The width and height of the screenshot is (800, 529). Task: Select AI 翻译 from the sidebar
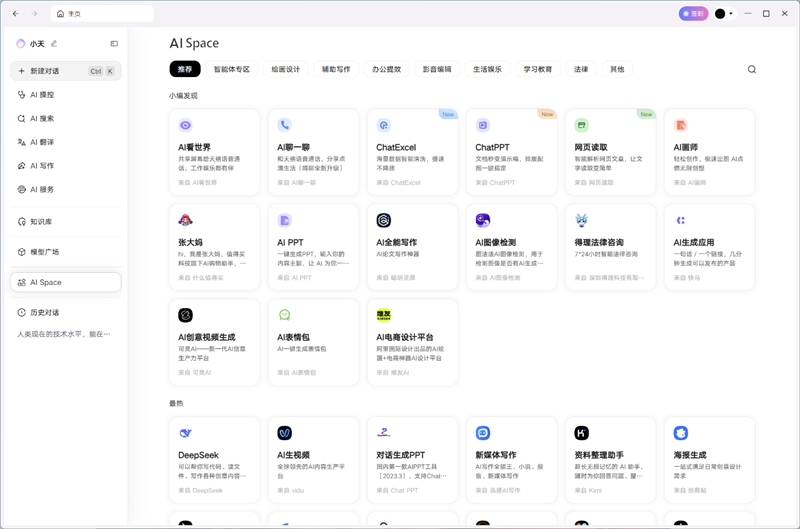click(x=42, y=142)
